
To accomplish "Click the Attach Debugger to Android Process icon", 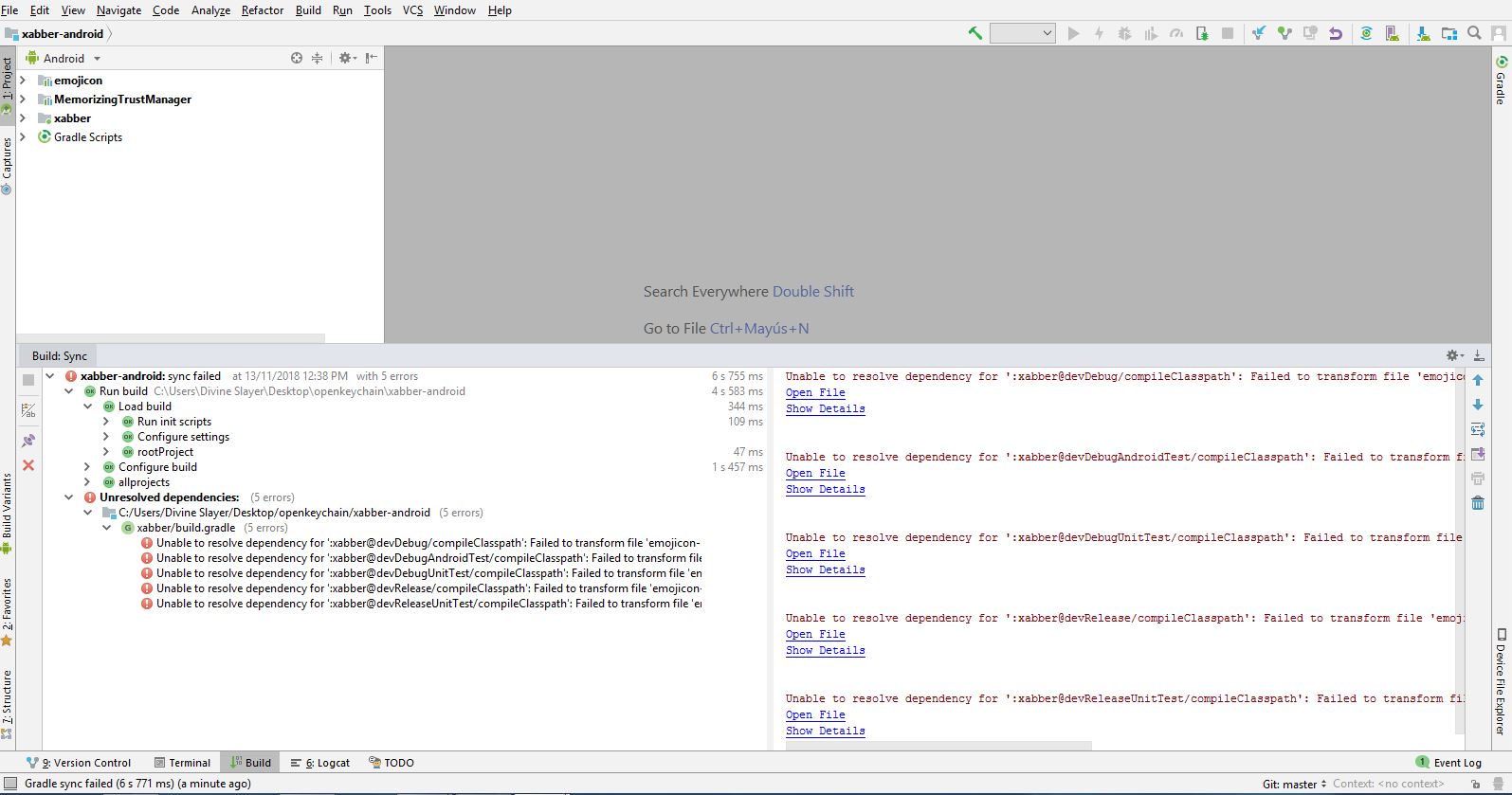I will (1202, 33).
